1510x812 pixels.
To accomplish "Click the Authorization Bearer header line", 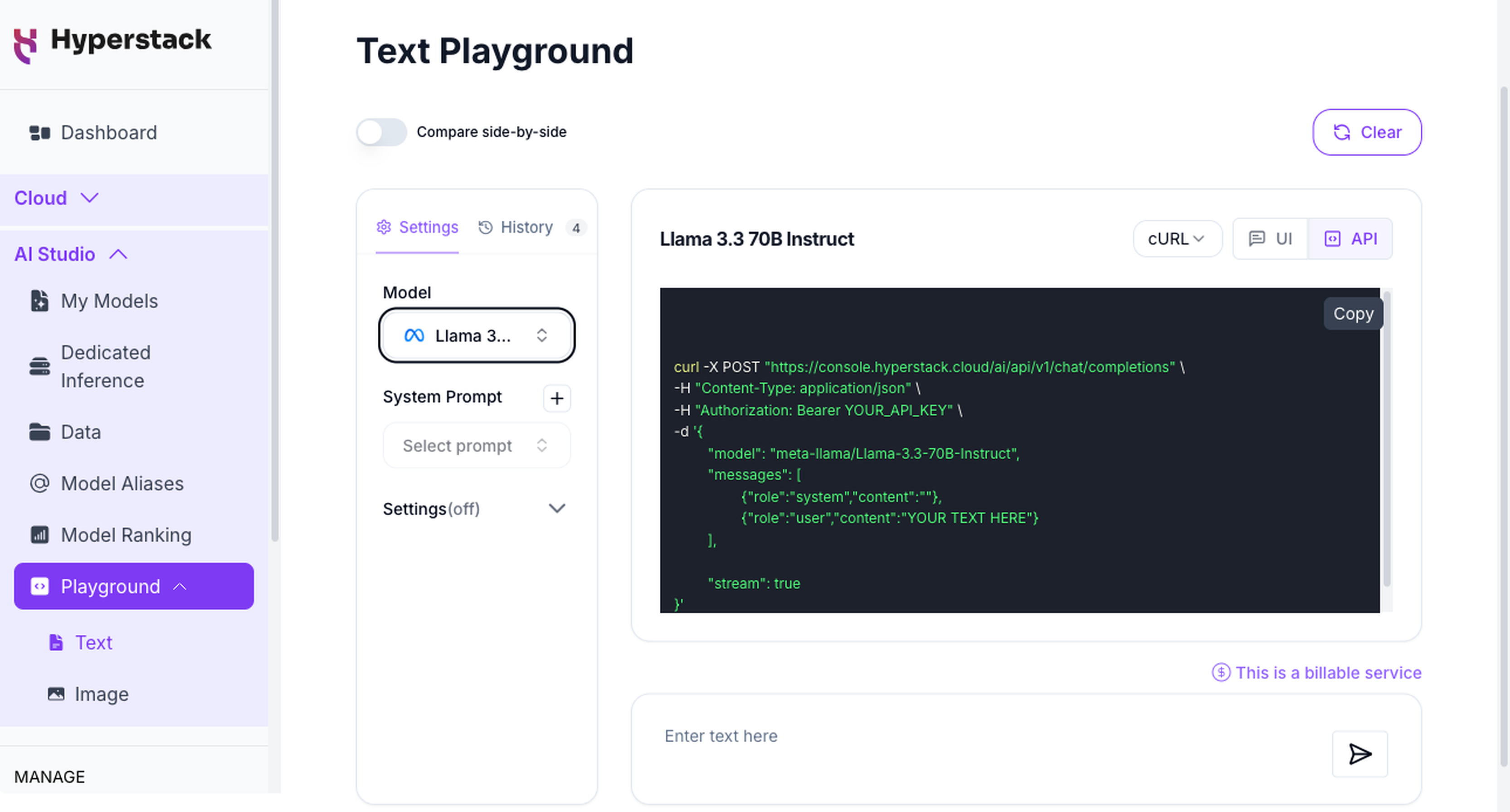I will [818, 410].
